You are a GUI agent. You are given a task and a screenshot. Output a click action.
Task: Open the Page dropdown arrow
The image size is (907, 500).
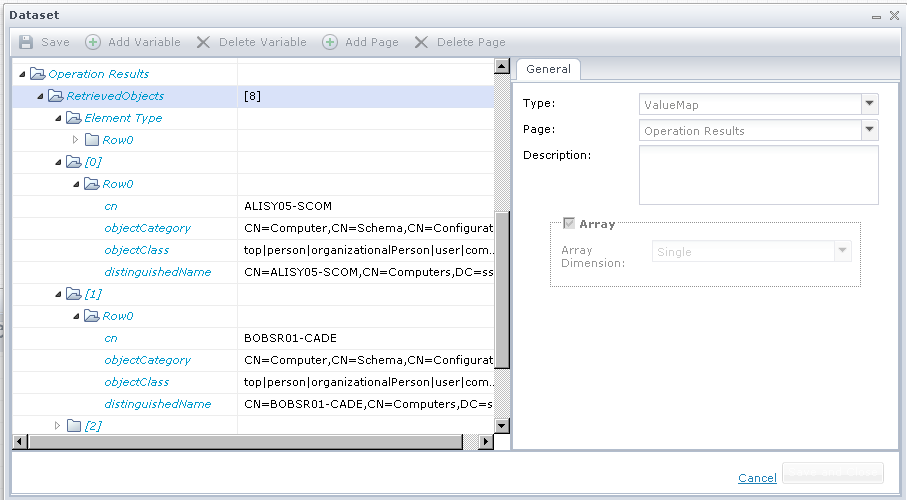pos(869,130)
